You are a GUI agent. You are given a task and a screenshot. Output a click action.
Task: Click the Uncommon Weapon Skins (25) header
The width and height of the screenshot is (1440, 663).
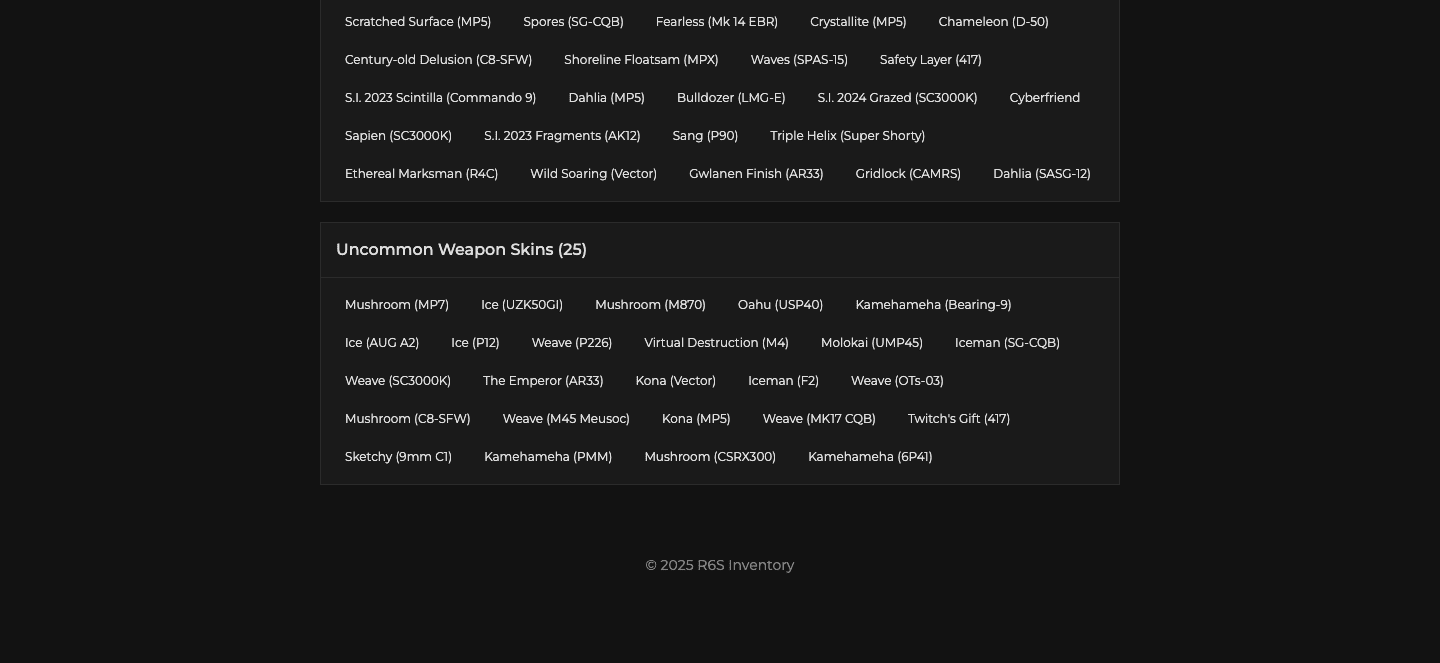point(461,250)
